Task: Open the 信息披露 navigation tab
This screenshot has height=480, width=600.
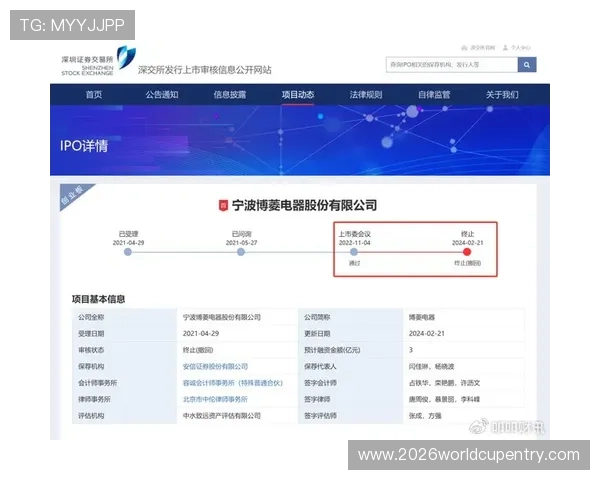Action: point(230,95)
